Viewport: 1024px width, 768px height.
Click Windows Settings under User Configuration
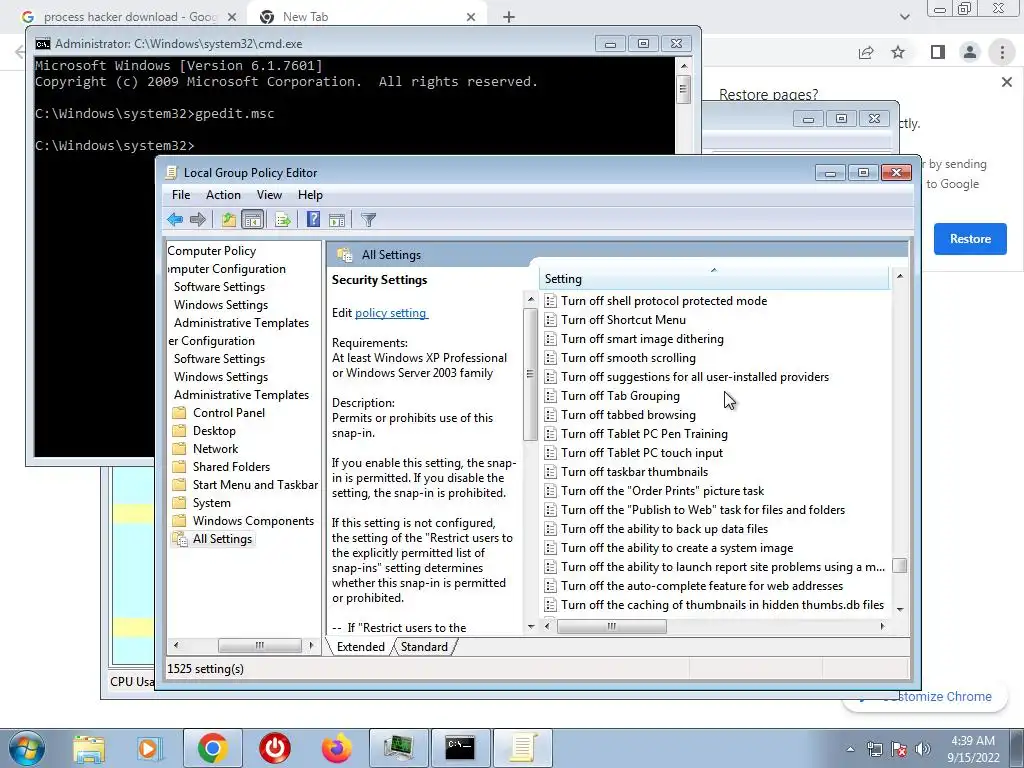click(x=221, y=377)
